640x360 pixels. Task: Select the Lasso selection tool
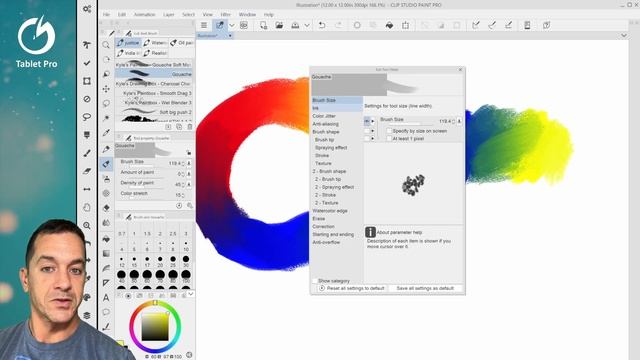pos(106,103)
